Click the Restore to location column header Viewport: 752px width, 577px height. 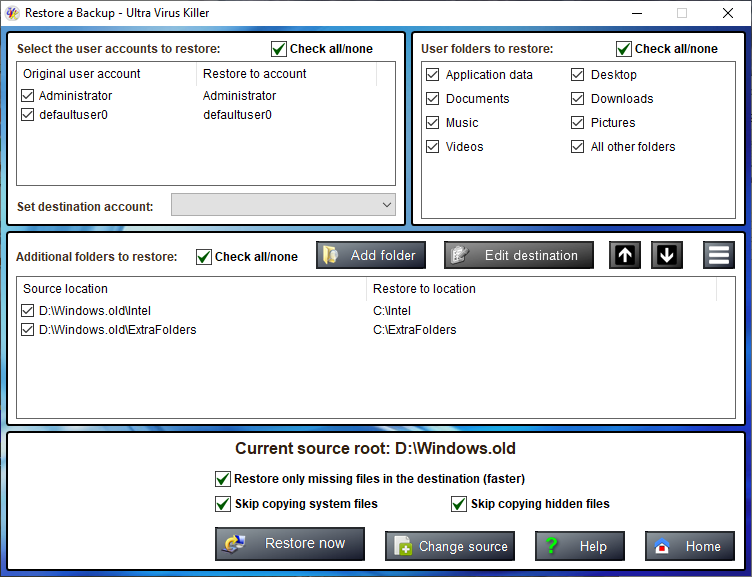(x=541, y=289)
